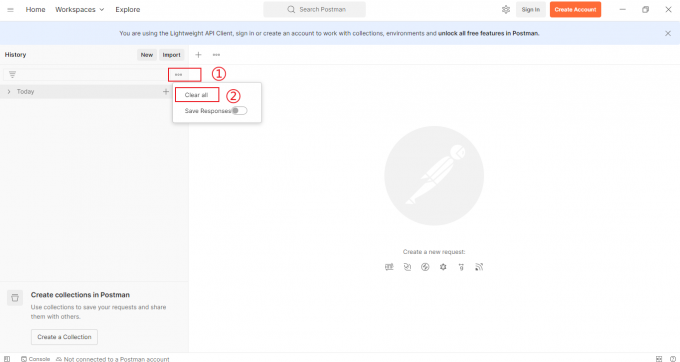
Task: Create a new WebSocket request (hexagon icon)
Action: 443,267
